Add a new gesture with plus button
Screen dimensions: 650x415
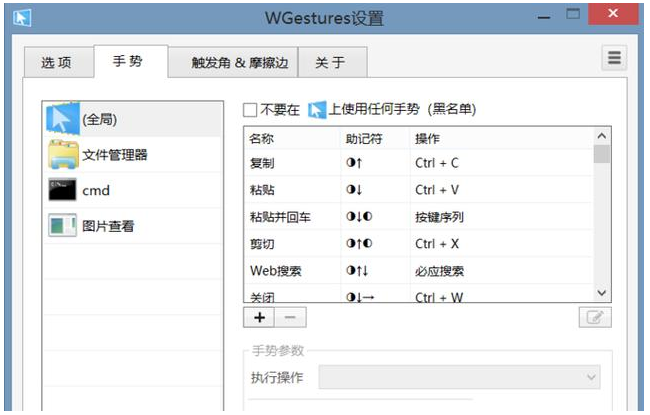click(x=260, y=318)
